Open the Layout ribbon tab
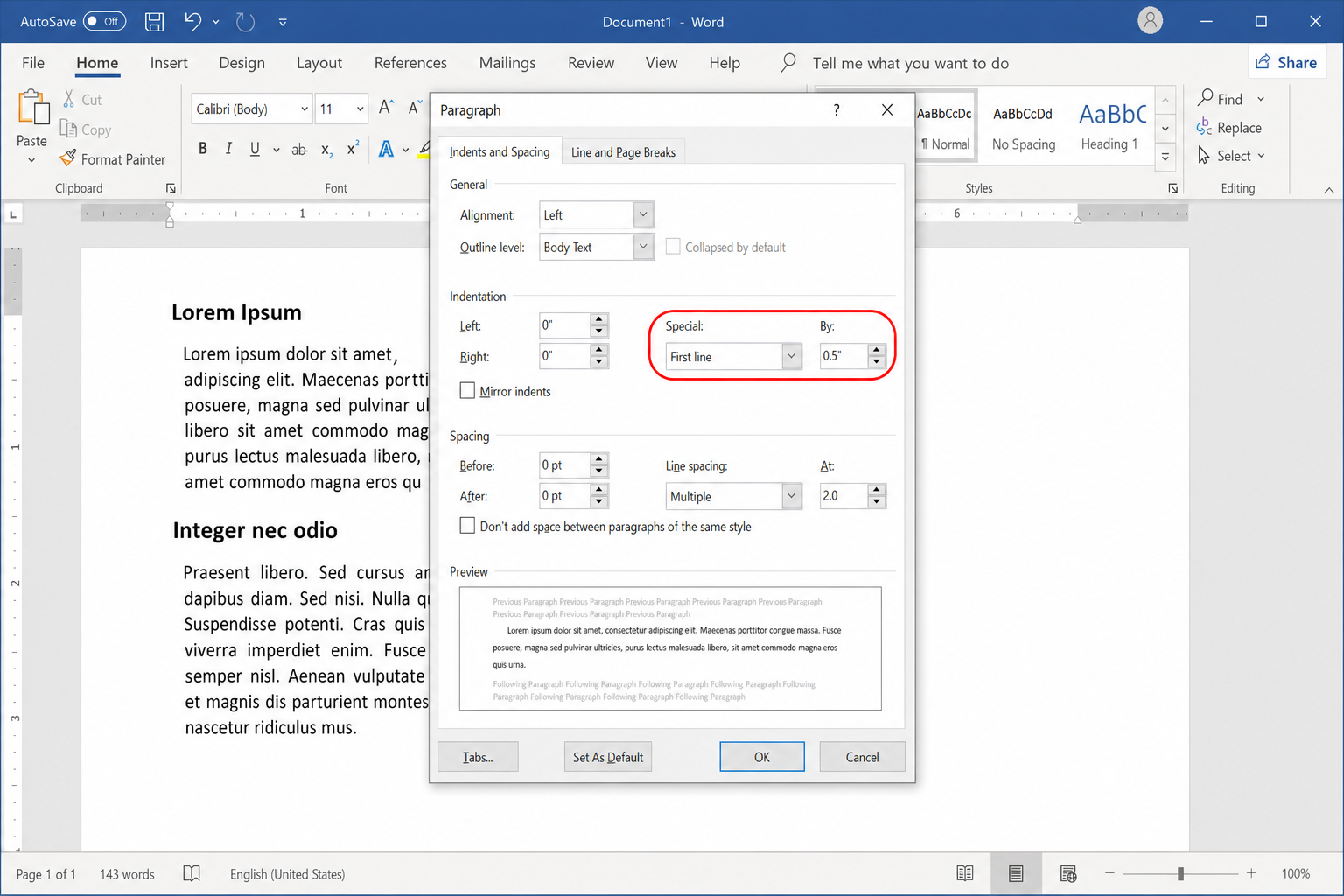This screenshot has width=1344, height=896. [x=319, y=63]
